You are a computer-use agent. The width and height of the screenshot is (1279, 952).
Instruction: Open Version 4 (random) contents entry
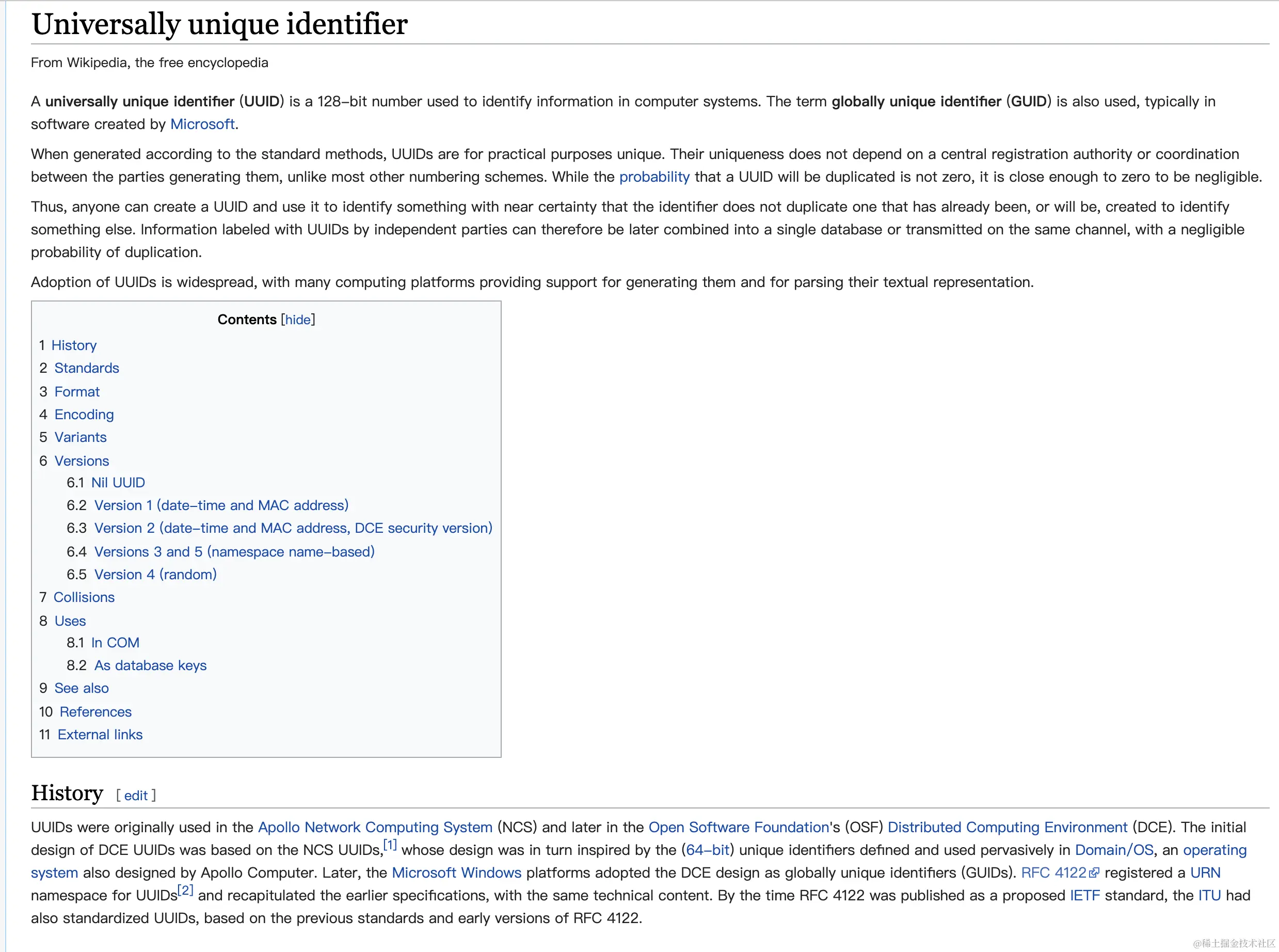155,575
